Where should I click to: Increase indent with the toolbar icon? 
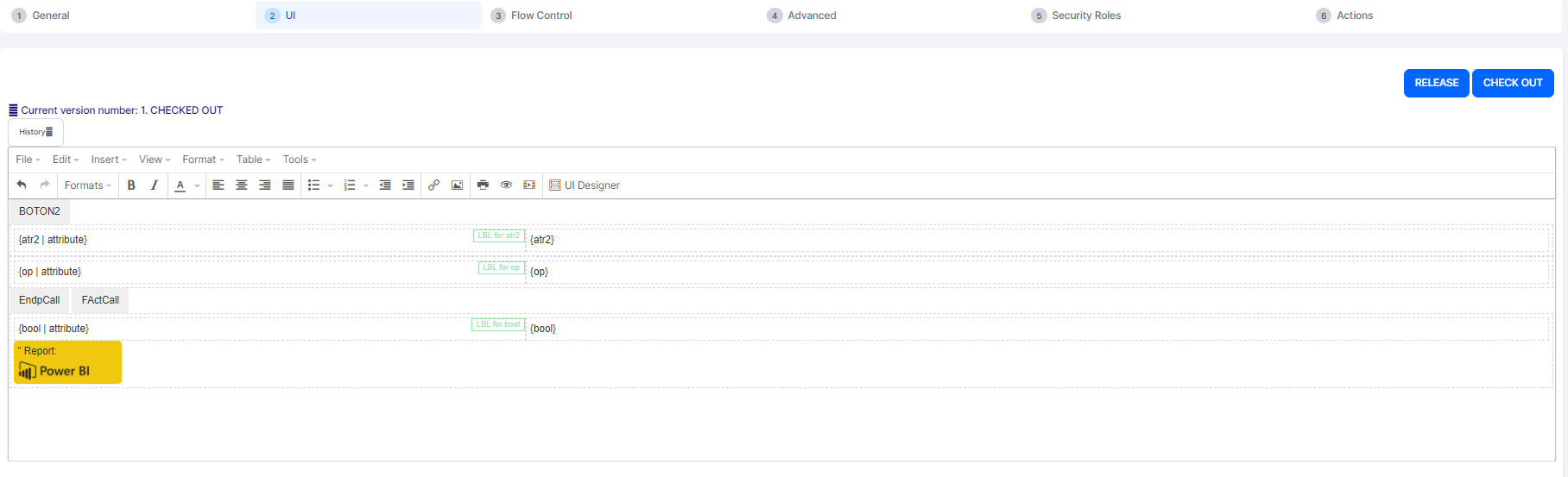(x=408, y=185)
